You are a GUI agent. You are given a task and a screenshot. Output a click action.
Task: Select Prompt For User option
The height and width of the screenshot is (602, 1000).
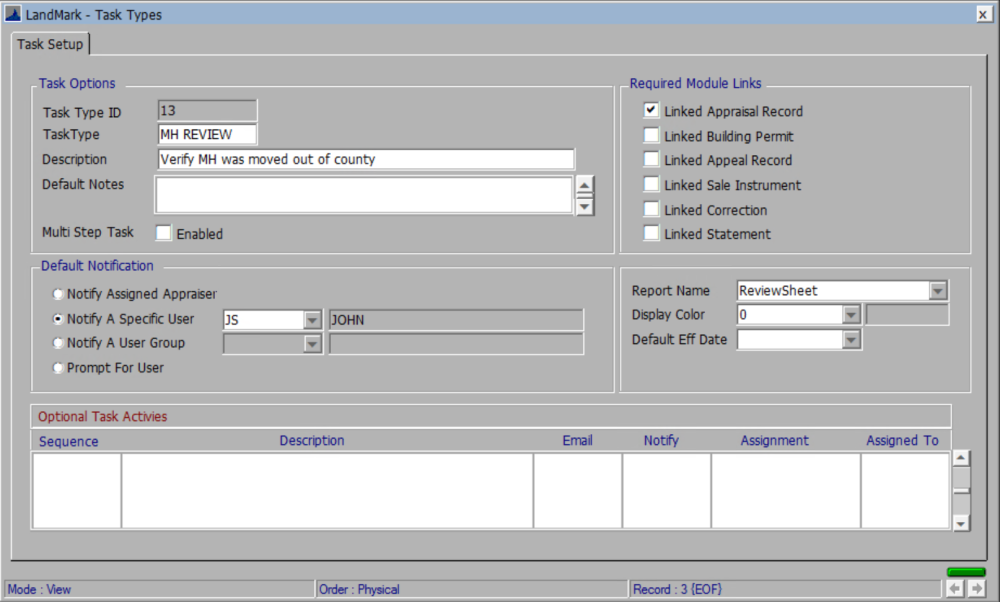click(x=58, y=367)
